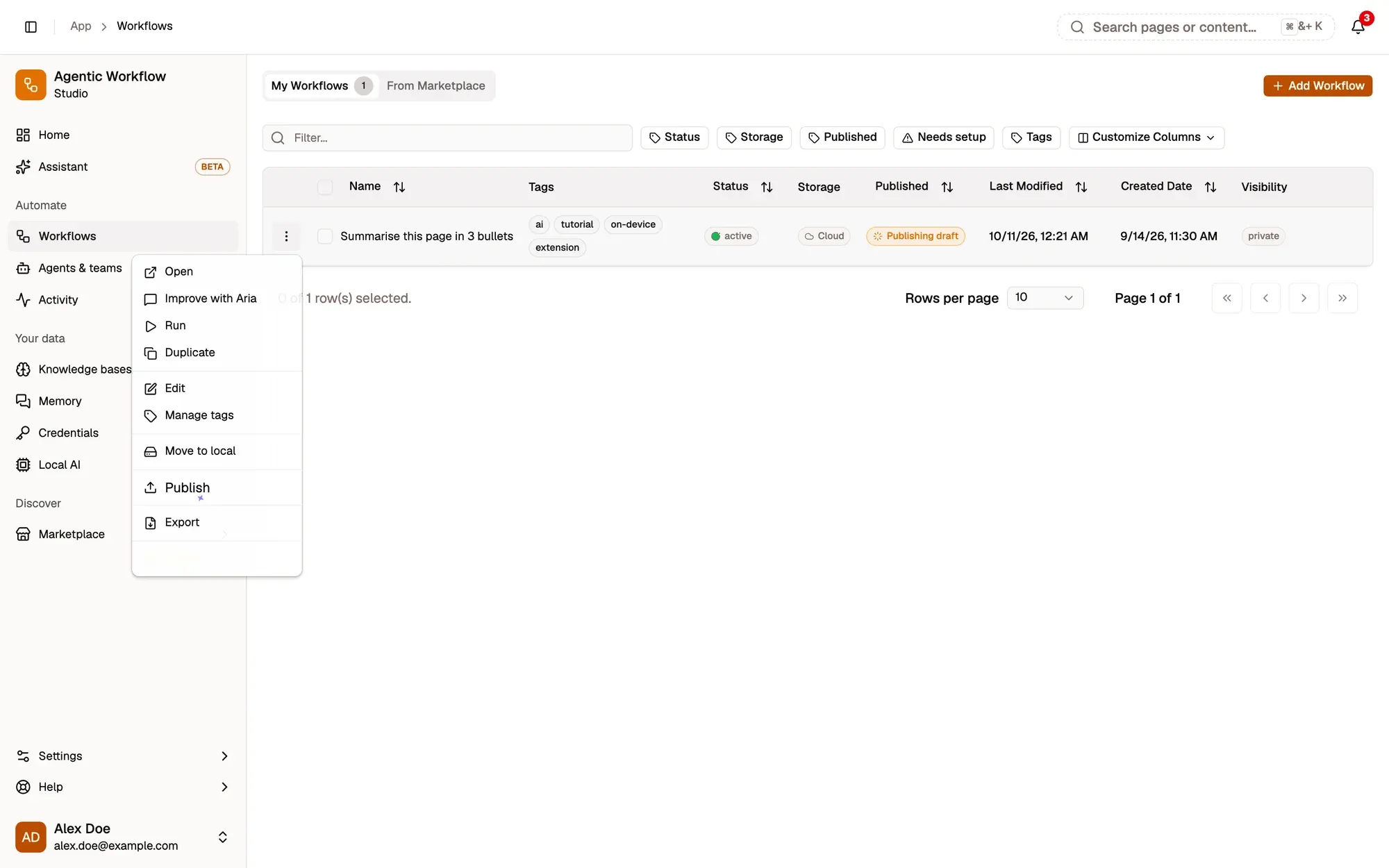Viewport: 1389px width, 868px height.
Task: Choose Improve with Aria
Action: [x=217, y=299]
